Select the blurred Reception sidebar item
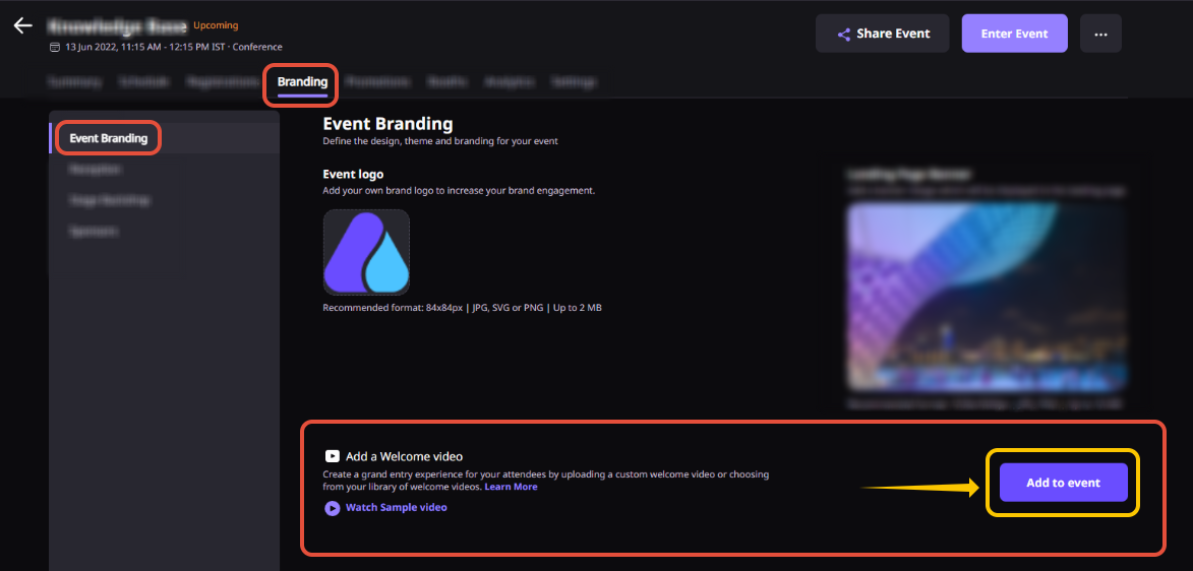Viewport: 1193px width, 571px height. [x=94, y=170]
